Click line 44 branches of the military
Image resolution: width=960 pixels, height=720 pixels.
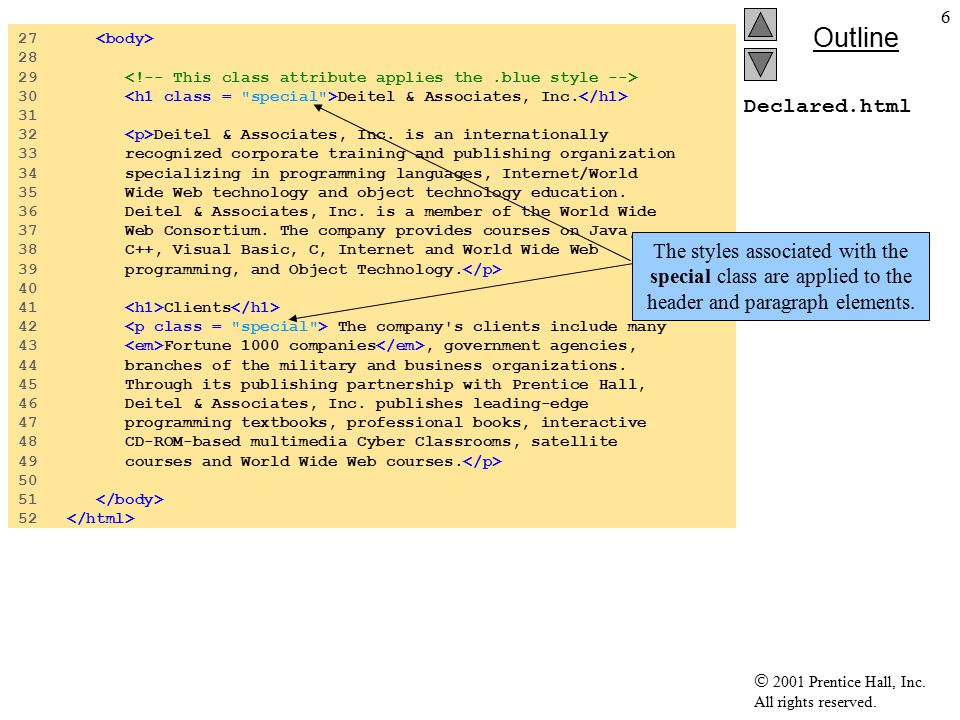375,366
